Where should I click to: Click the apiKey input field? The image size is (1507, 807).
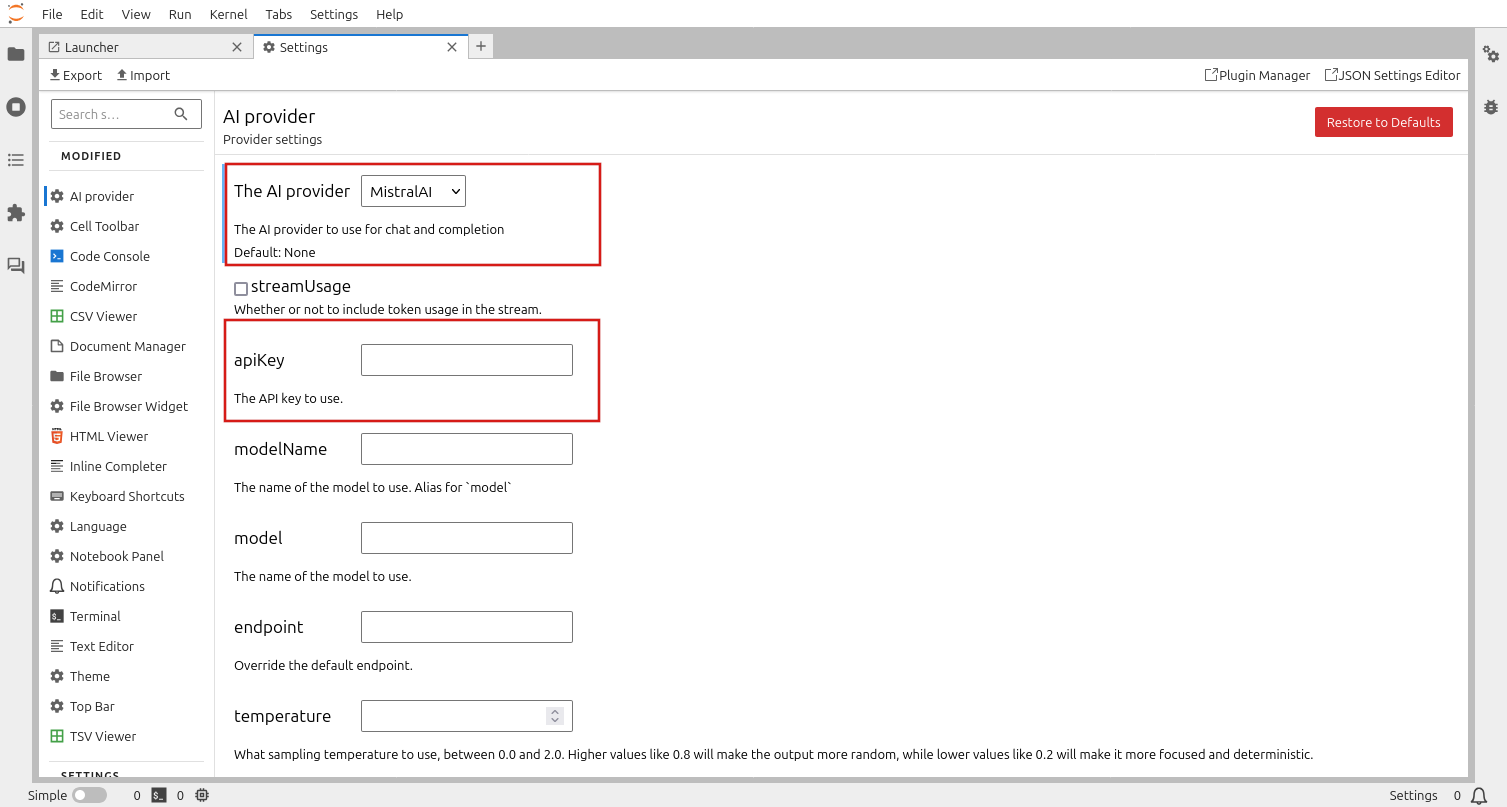click(x=467, y=360)
